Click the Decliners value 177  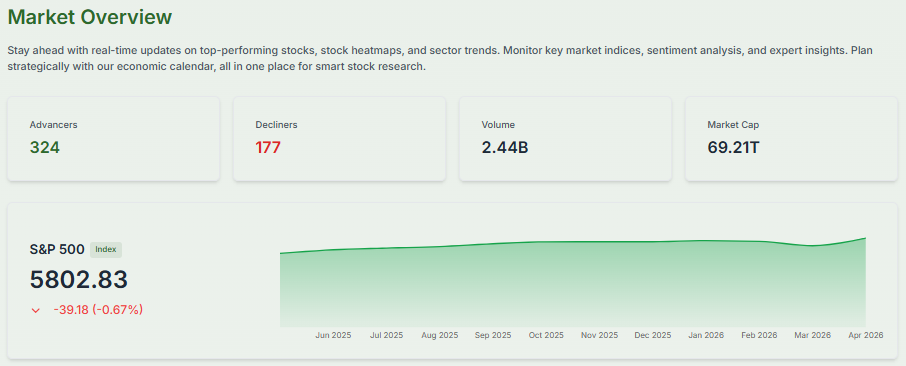[x=268, y=148]
